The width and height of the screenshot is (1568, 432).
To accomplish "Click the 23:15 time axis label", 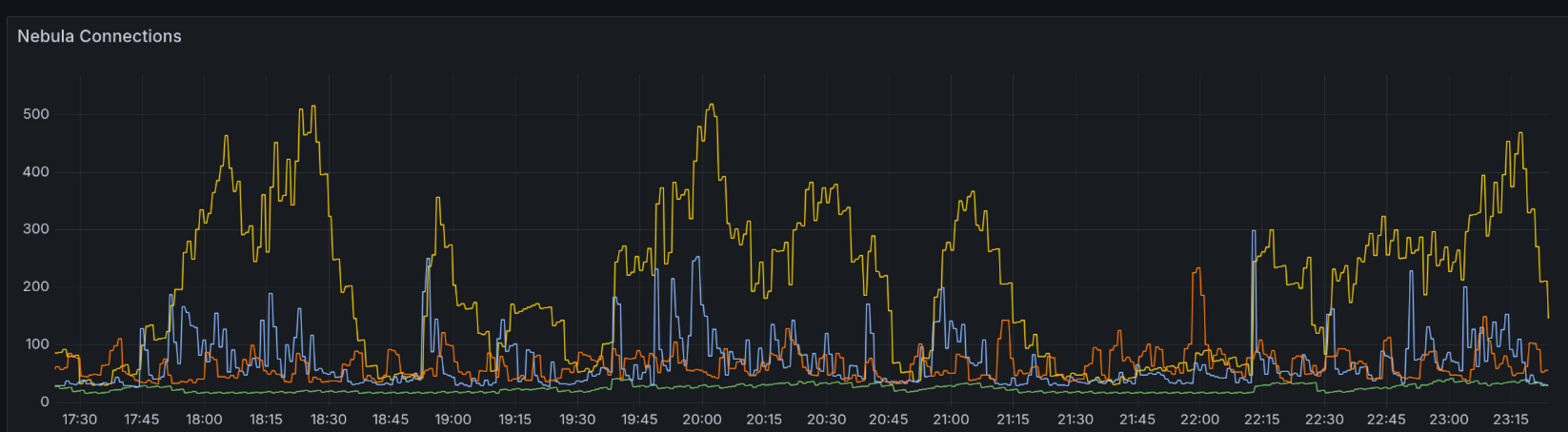I will coord(1510,420).
